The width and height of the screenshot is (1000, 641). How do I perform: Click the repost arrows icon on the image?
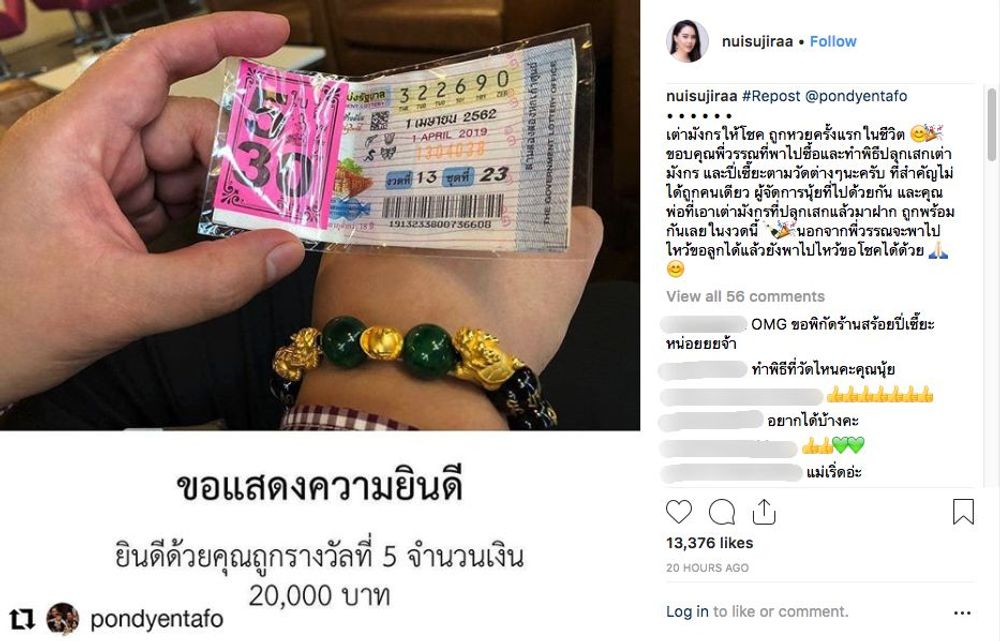click(22, 619)
